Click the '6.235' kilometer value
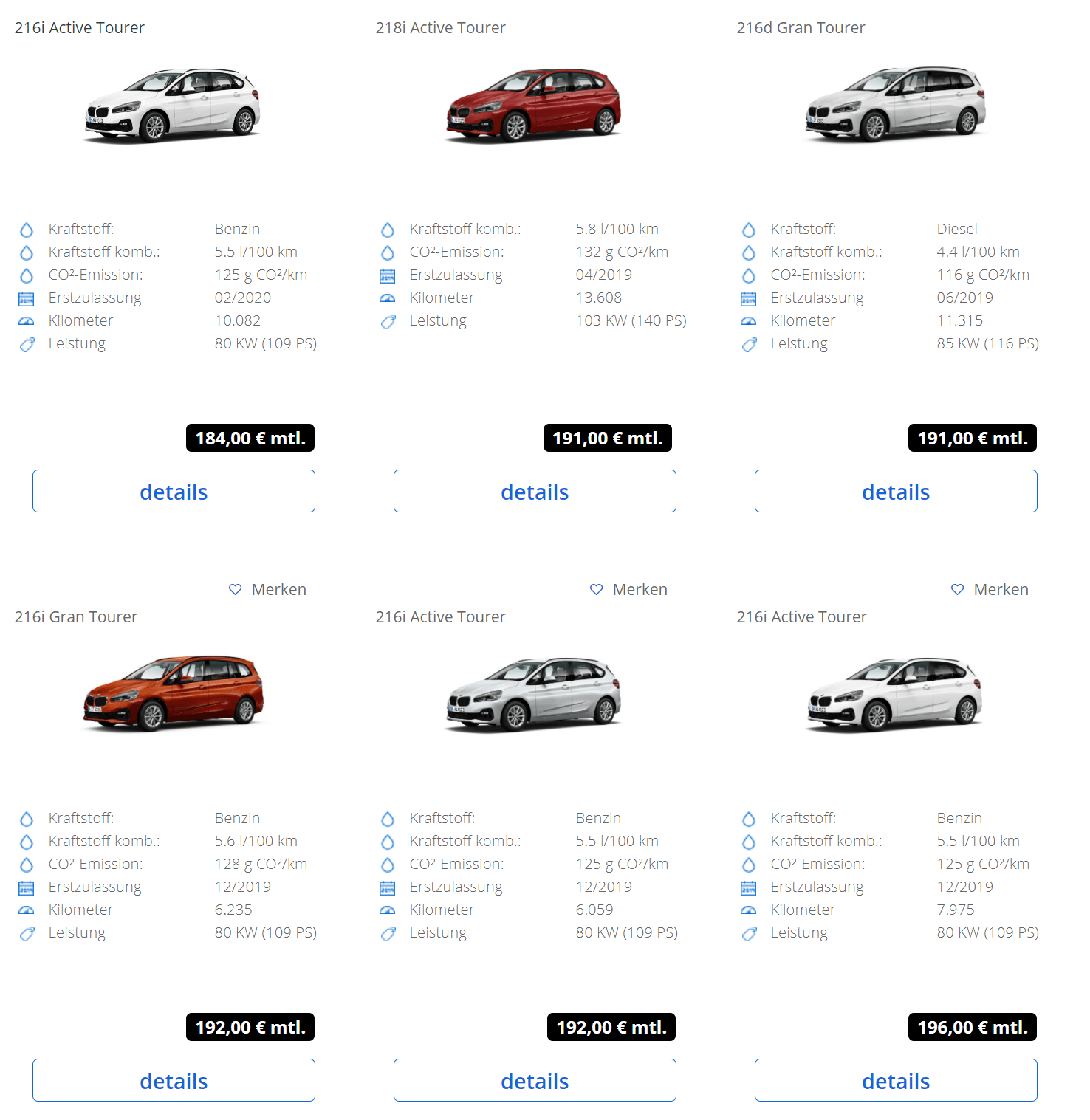 point(233,910)
